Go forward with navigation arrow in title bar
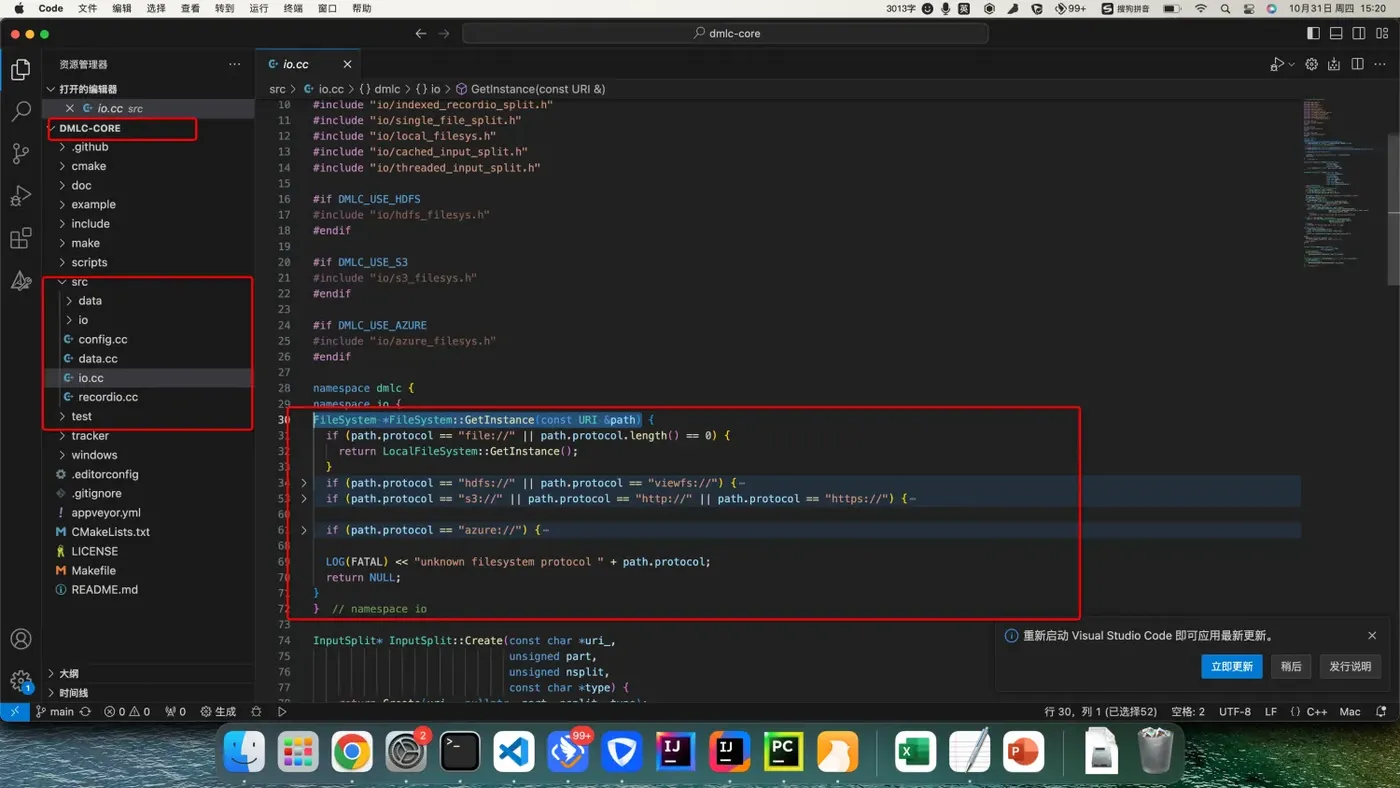The height and width of the screenshot is (788, 1400). [x=444, y=33]
